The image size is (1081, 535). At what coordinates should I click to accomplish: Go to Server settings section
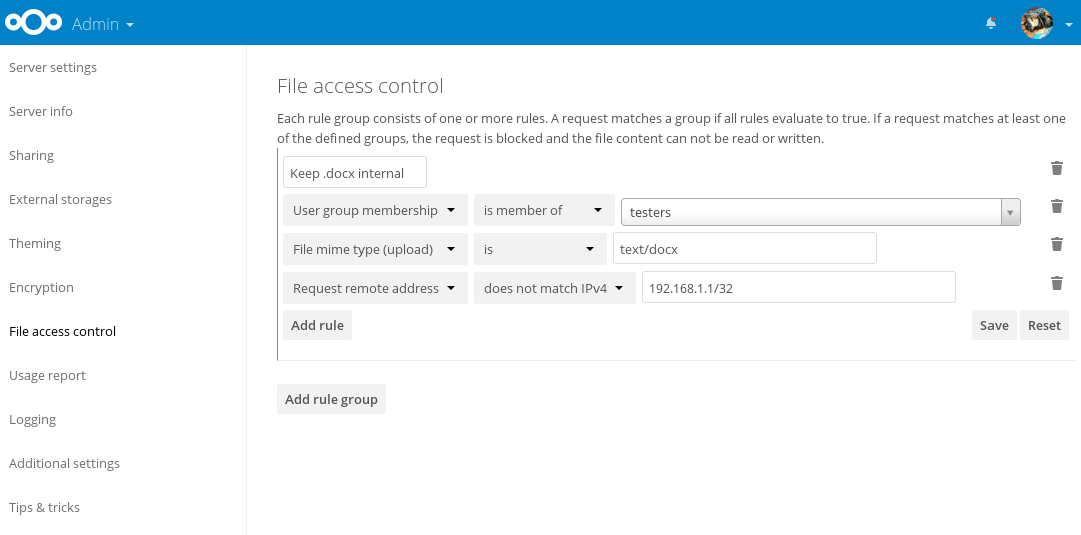point(53,68)
